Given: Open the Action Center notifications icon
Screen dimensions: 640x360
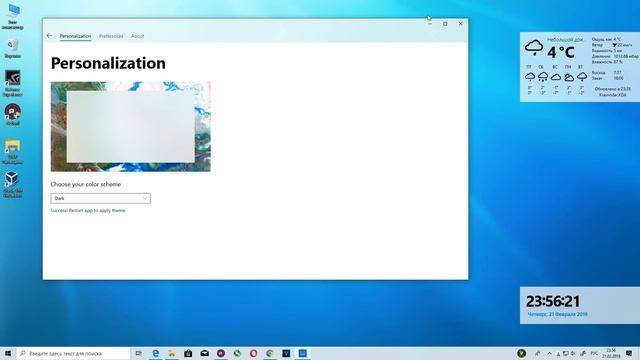Looking at the screenshot, I should pos(629,353).
